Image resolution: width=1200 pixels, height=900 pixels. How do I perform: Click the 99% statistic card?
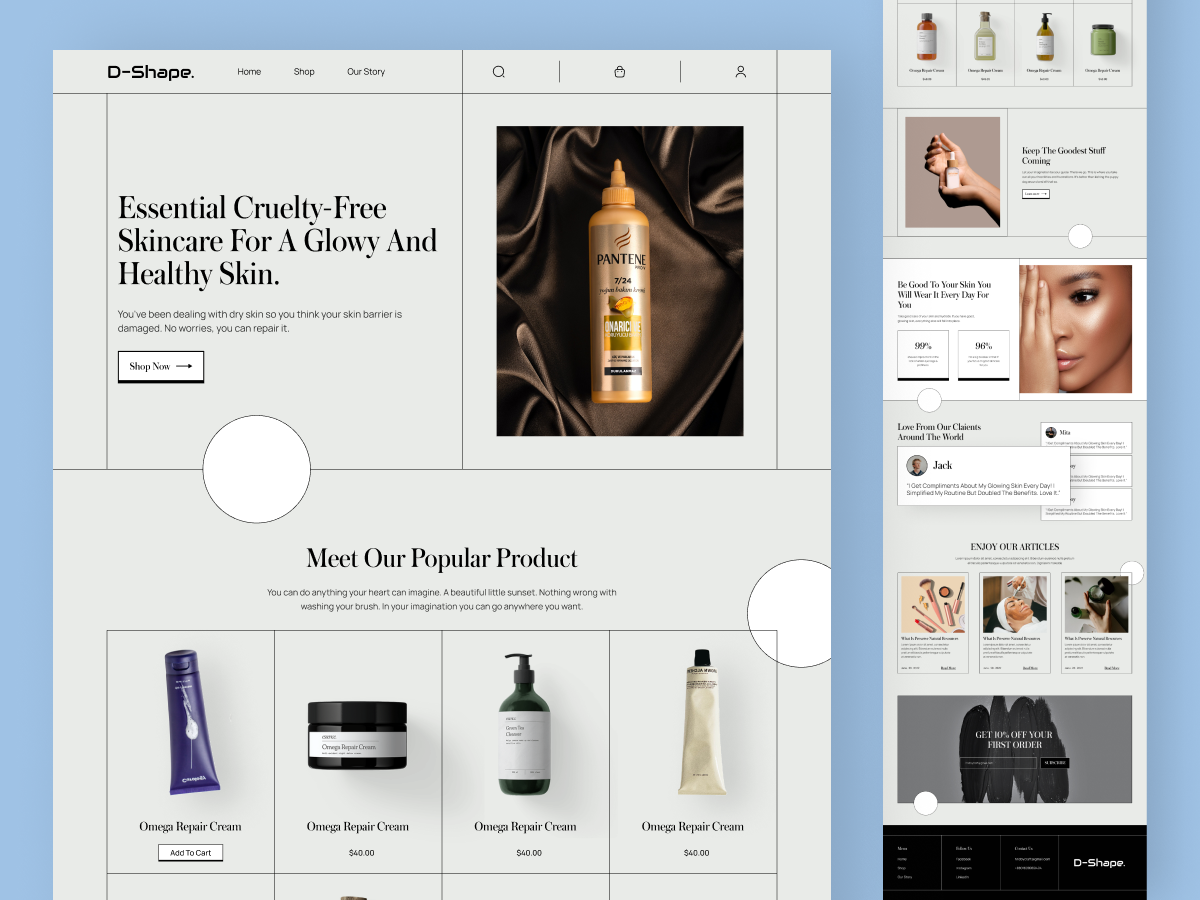click(x=923, y=356)
